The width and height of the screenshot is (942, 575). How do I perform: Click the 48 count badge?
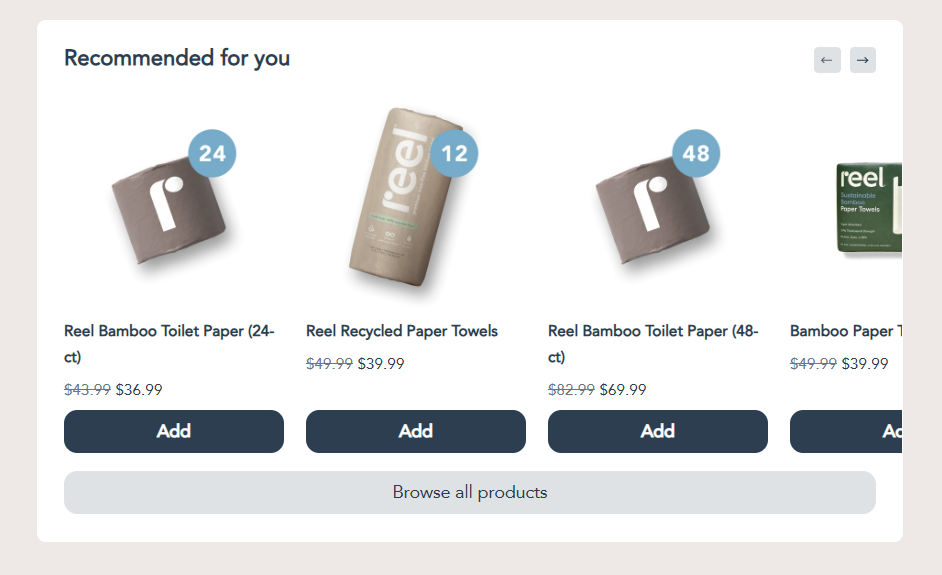(696, 153)
